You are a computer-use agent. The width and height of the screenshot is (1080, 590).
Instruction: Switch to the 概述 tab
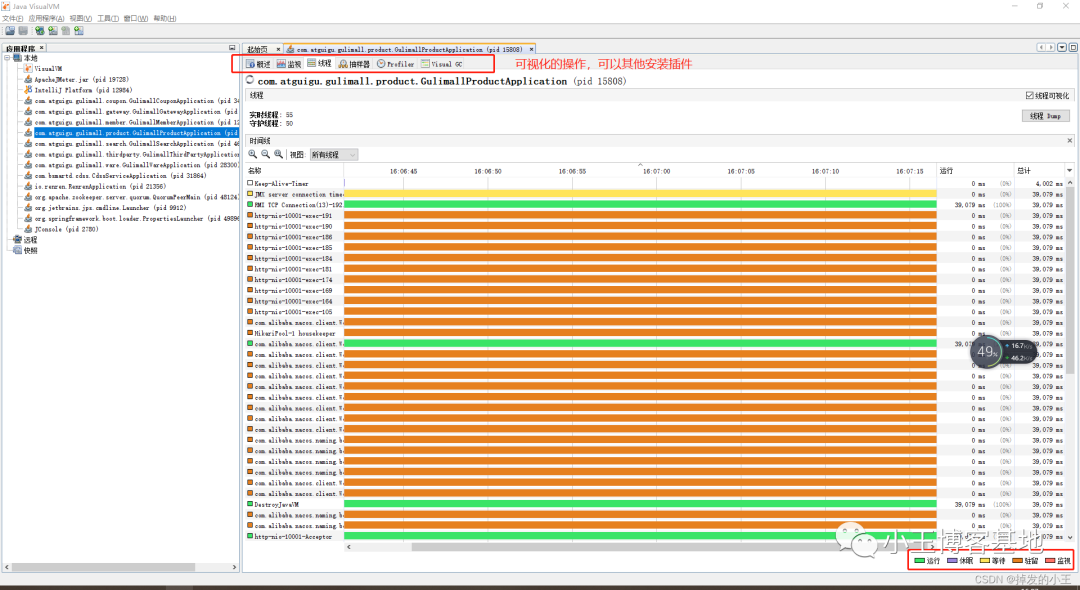click(x=258, y=64)
